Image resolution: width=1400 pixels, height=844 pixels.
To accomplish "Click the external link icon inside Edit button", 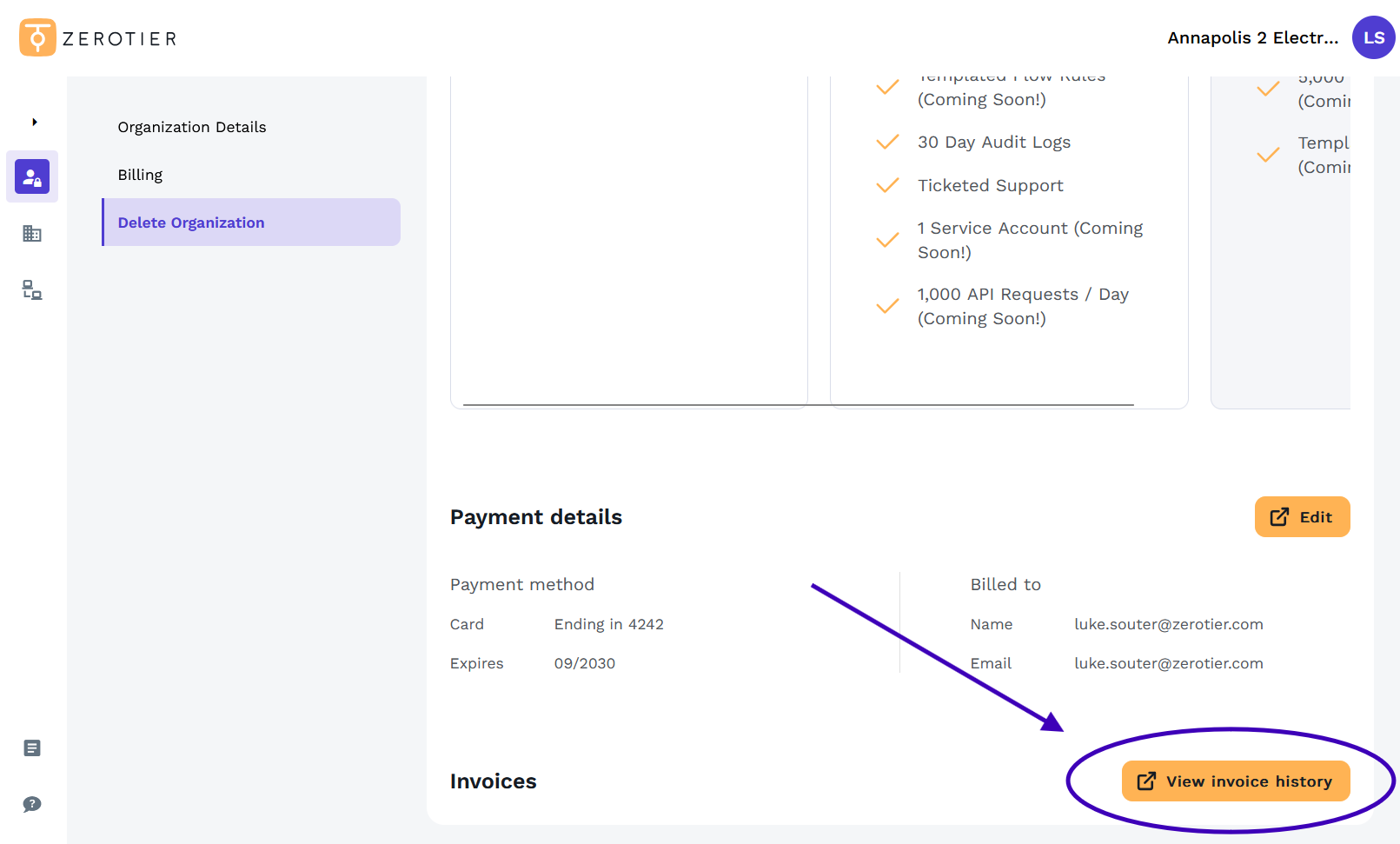I will click(1279, 516).
